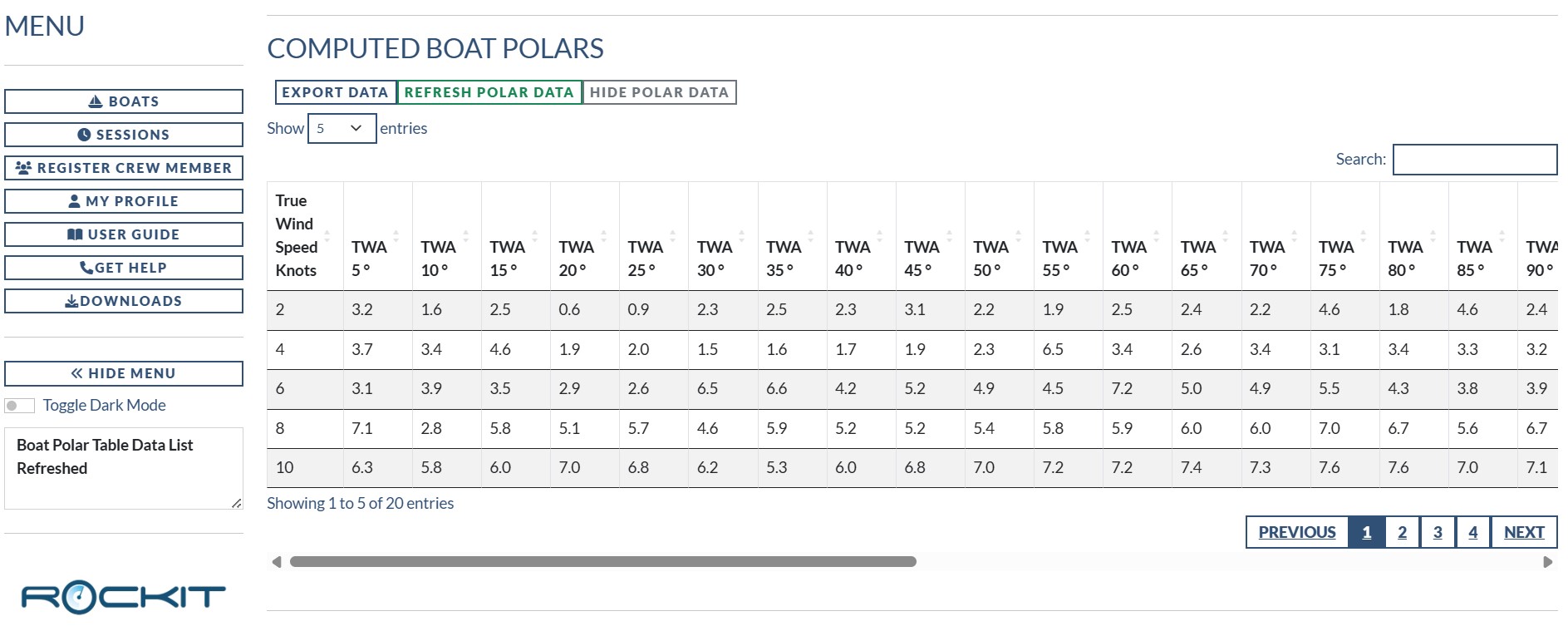Click the Rockit logo
1568x626 pixels.
tap(123, 596)
